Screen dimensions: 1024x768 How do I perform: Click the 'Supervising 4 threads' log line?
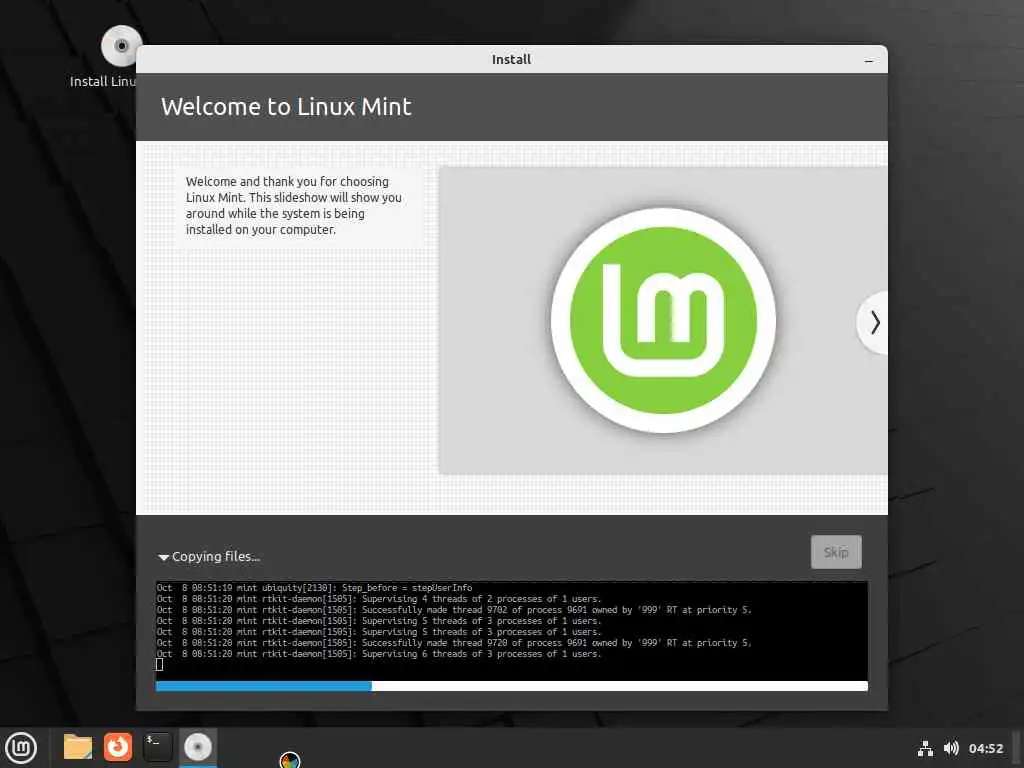coord(379,599)
